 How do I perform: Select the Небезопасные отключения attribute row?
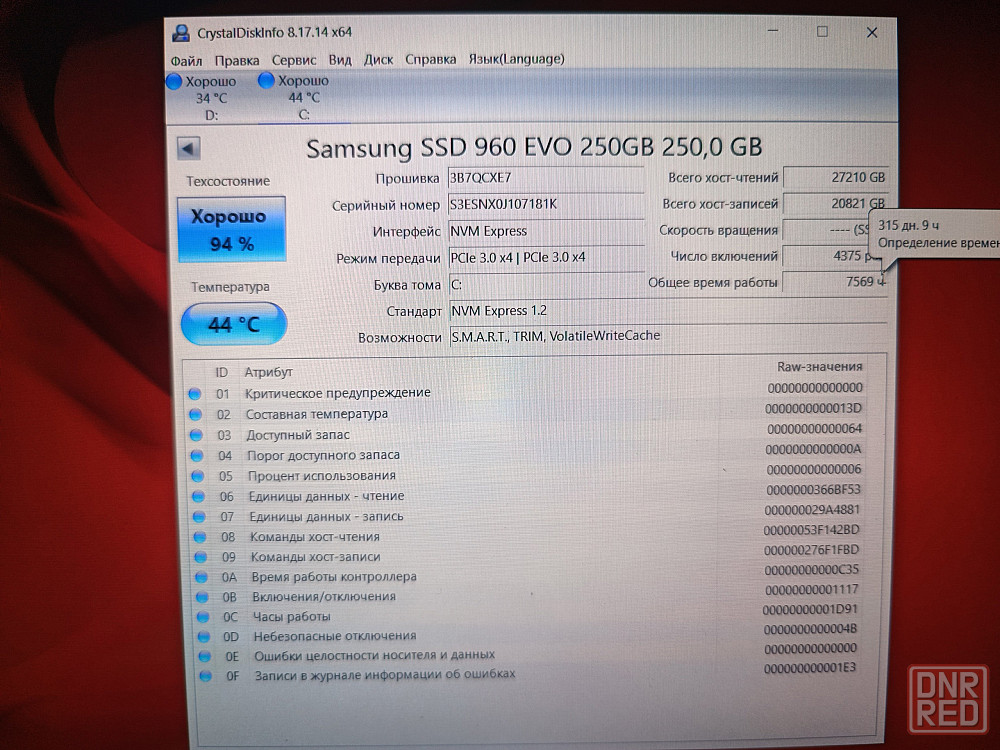click(x=527, y=633)
